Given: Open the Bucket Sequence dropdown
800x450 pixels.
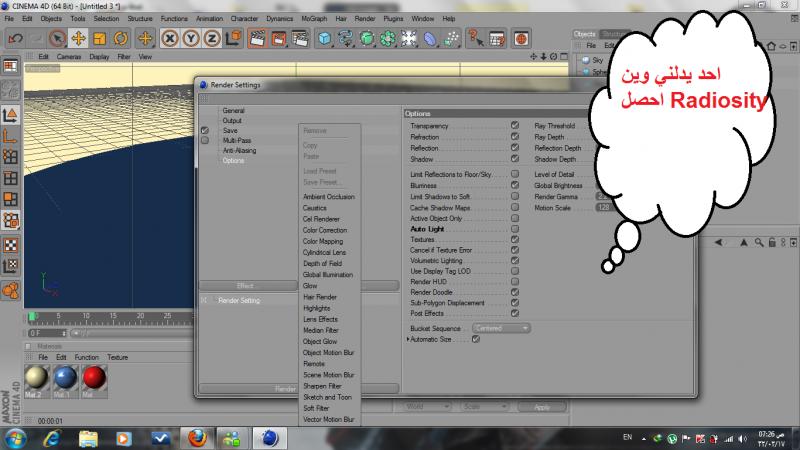Looking at the screenshot, I should [501, 328].
